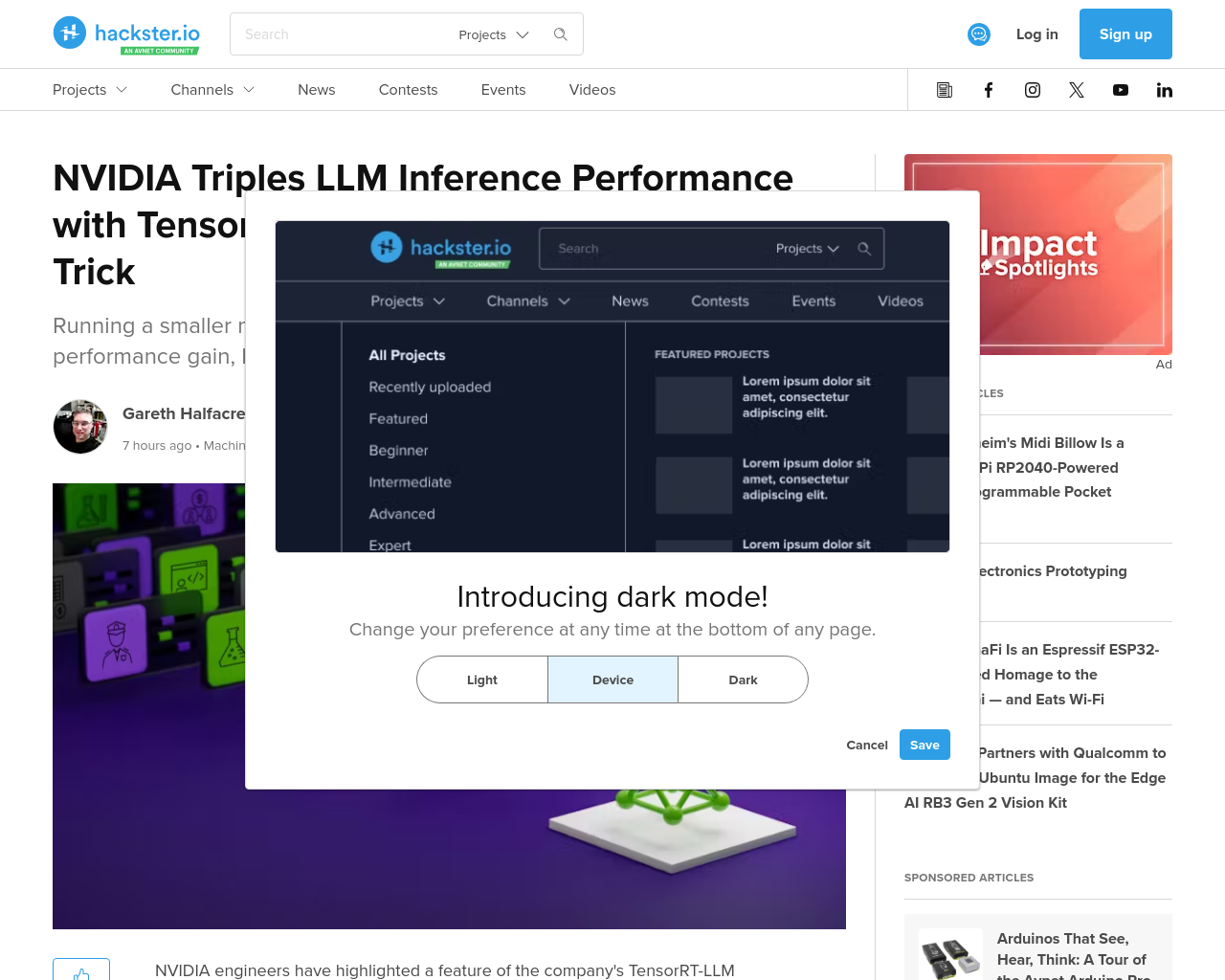
Task: Click Gareth Halfacree's avatar photo
Action: point(80,427)
